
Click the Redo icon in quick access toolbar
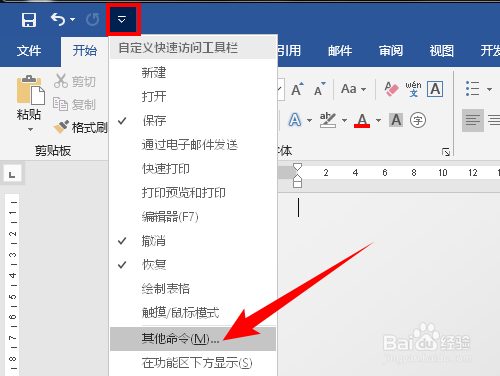point(92,20)
